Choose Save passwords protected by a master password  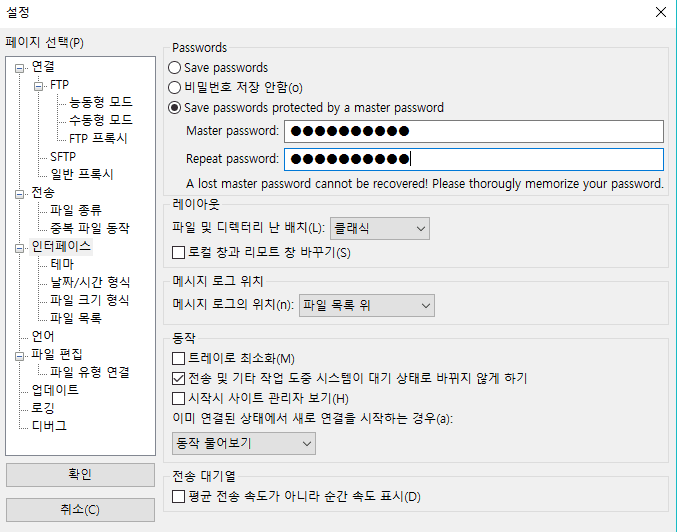click(x=174, y=108)
